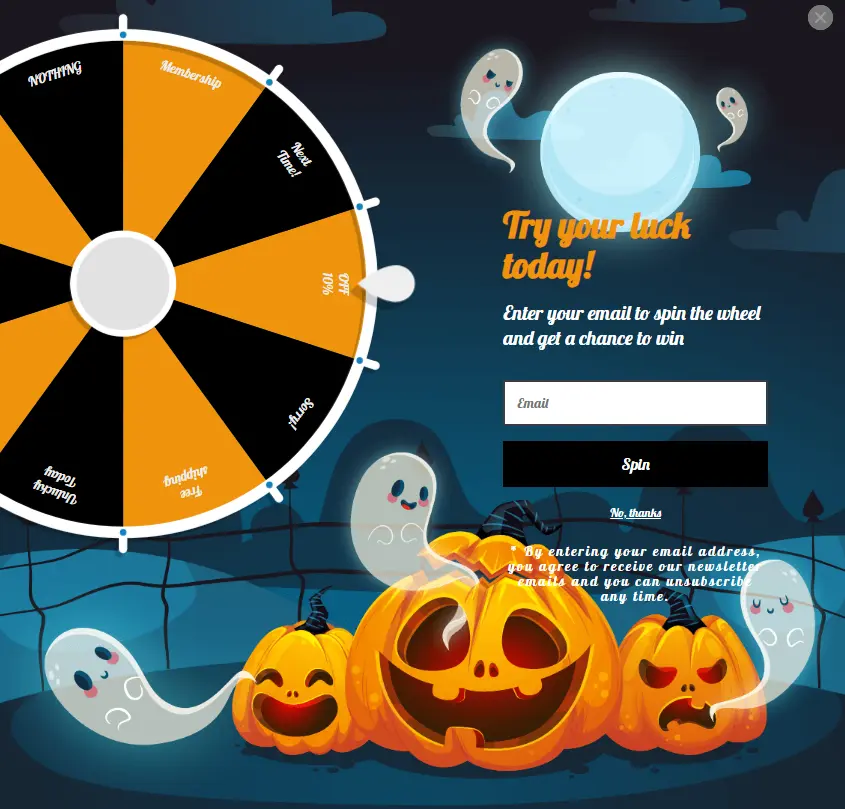Click the angry pumpkin on the right
The height and width of the screenshot is (809, 845).
click(692, 684)
